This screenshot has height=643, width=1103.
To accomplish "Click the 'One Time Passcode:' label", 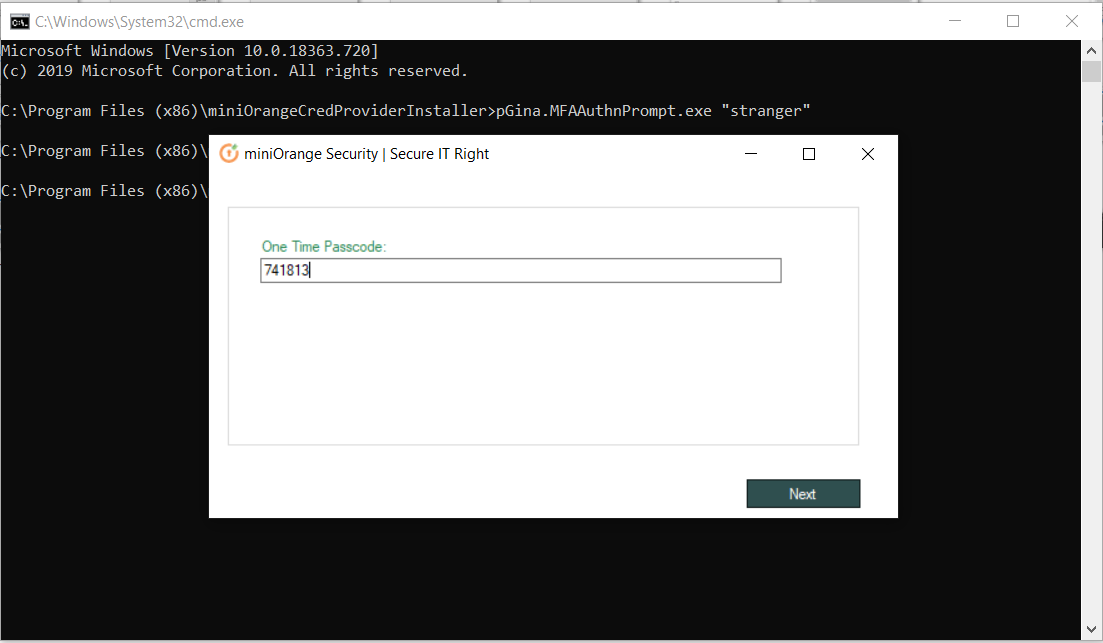I will coord(324,247).
